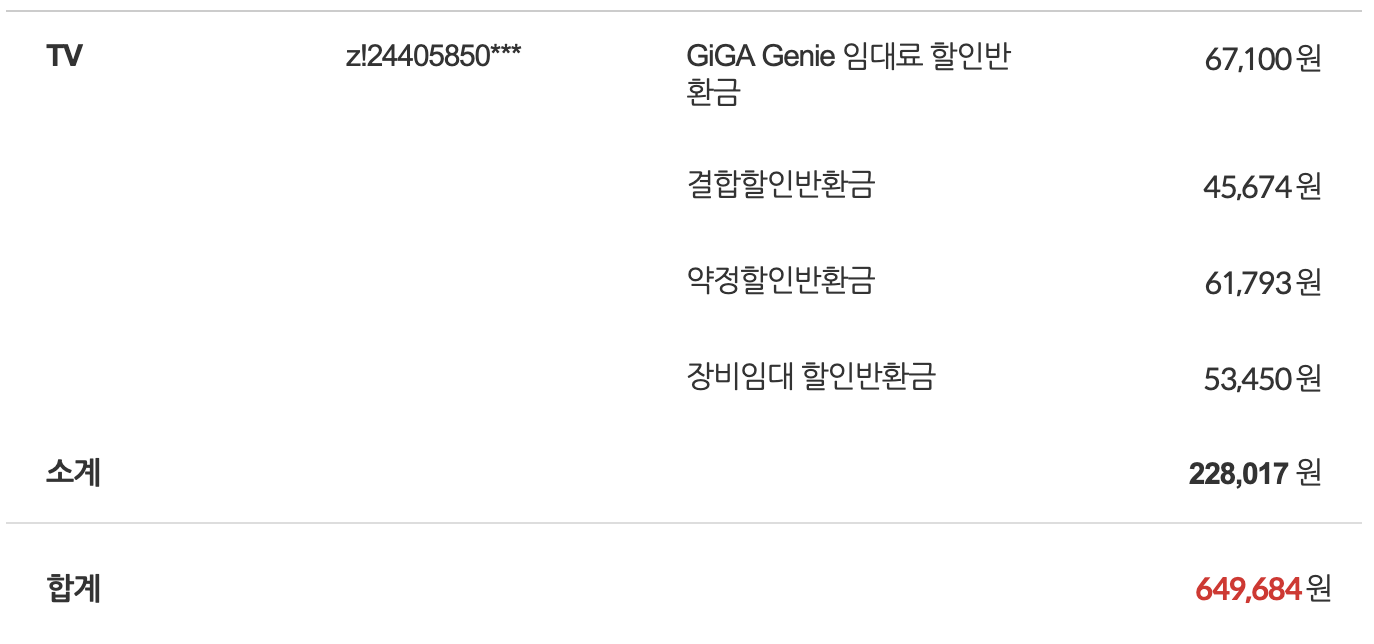Click the 소계 subtotal label
The width and height of the screenshot is (1374, 644).
pos(73,472)
